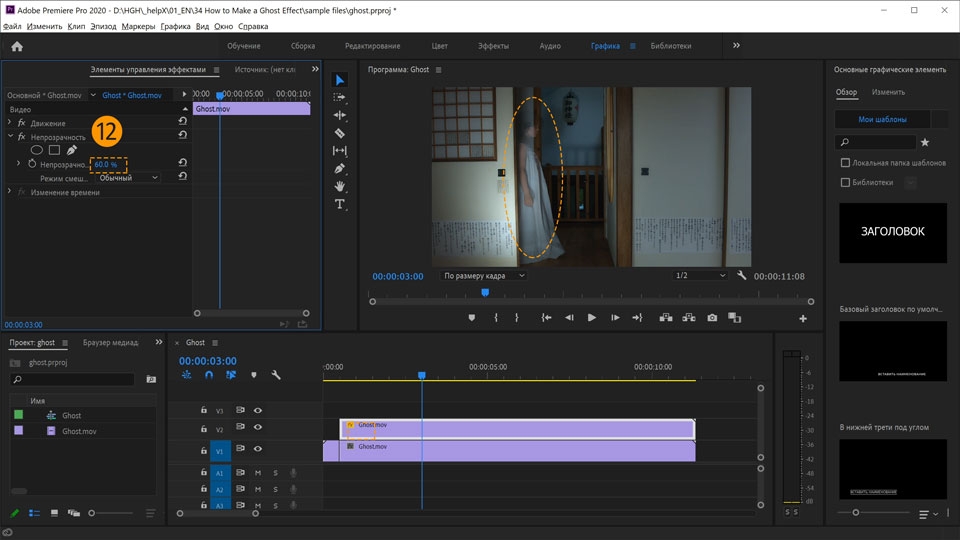Open the playback resolution 1/2 dropdown

click(700, 276)
